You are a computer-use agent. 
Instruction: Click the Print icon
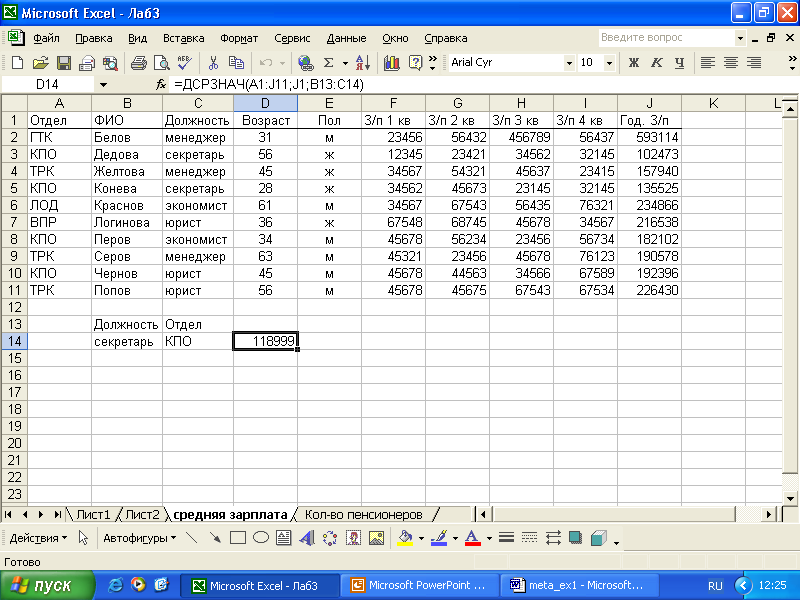tap(138, 63)
